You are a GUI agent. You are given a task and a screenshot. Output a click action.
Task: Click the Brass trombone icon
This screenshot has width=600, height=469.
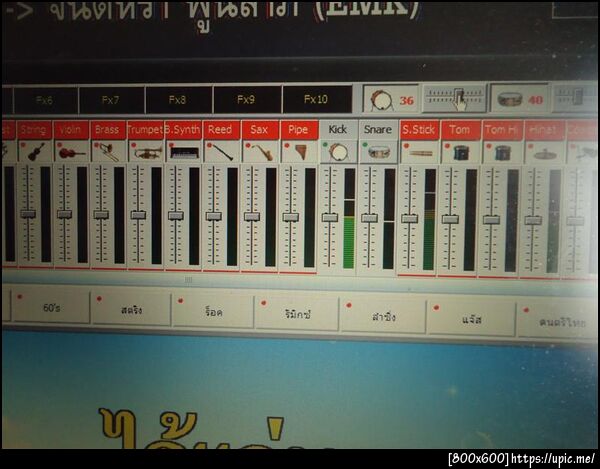pyautogui.click(x=108, y=152)
